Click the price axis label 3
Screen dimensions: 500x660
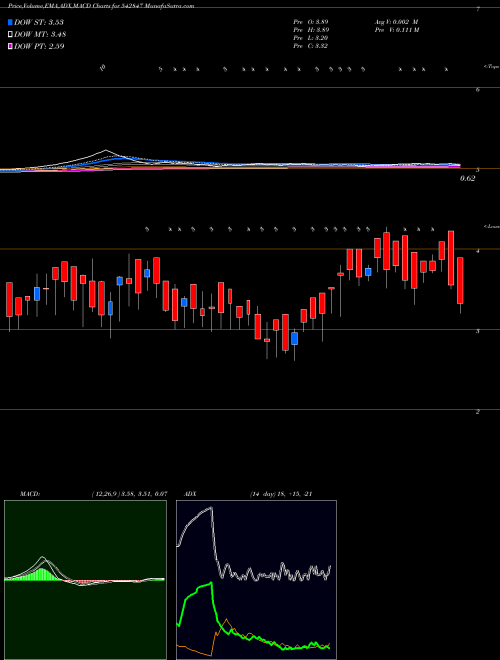[x=478, y=331]
